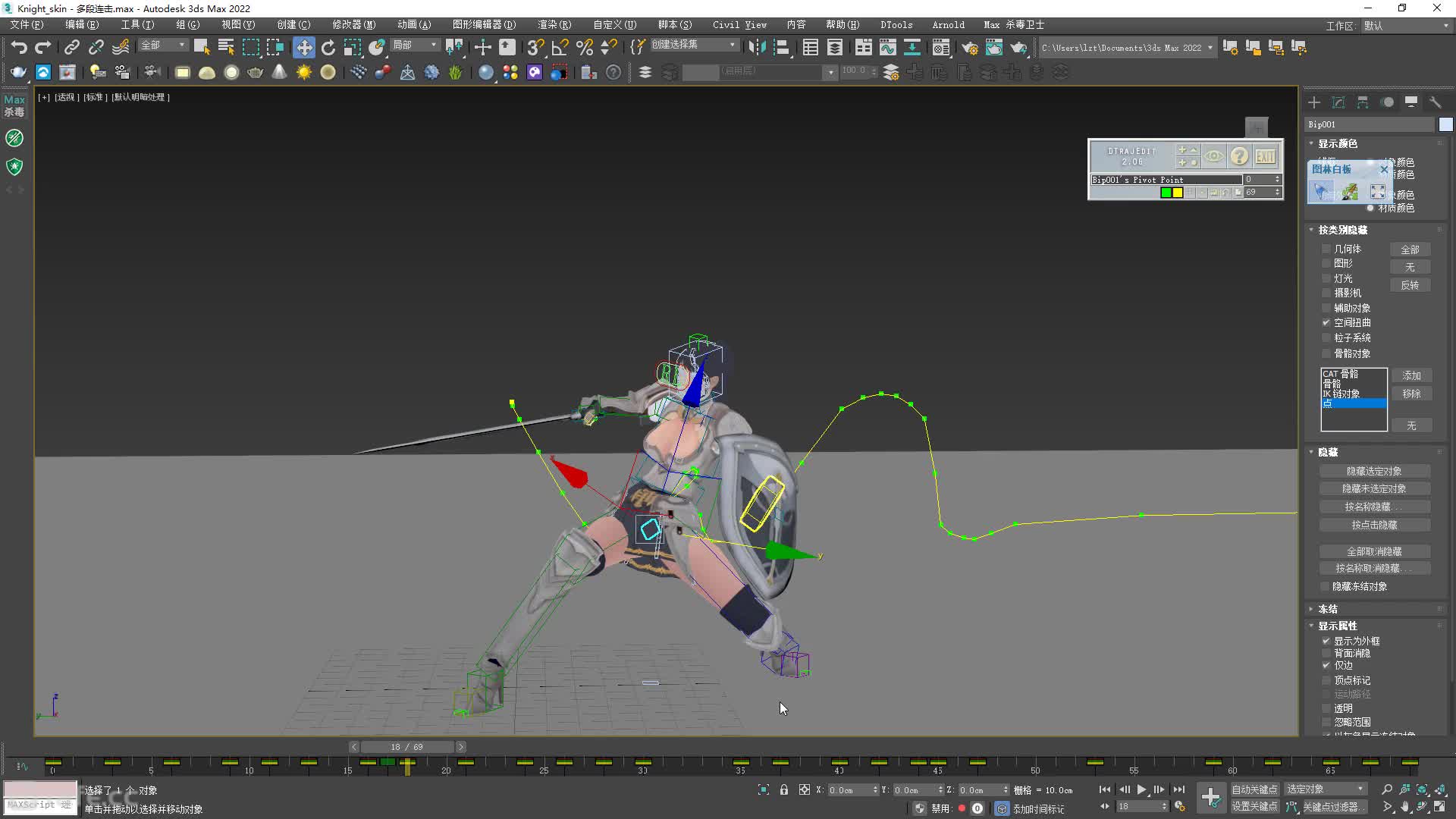This screenshot has height=819, width=1456.
Task: Expand the 冻结 rollout
Action: pos(1327,609)
